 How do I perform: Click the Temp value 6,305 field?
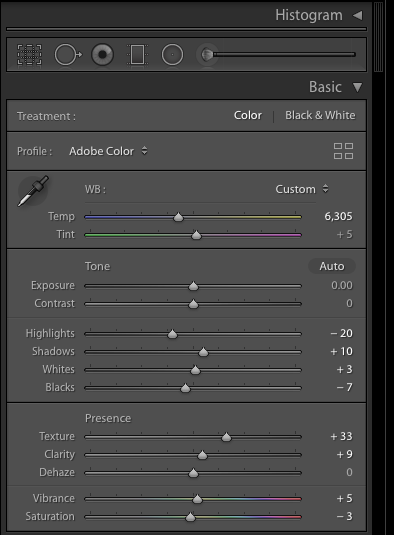[338, 216]
